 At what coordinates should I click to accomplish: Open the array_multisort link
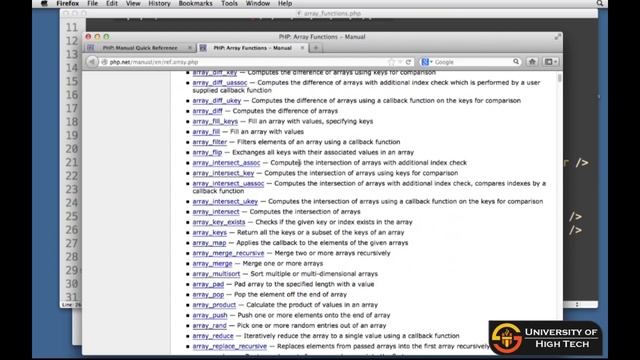(x=216, y=274)
